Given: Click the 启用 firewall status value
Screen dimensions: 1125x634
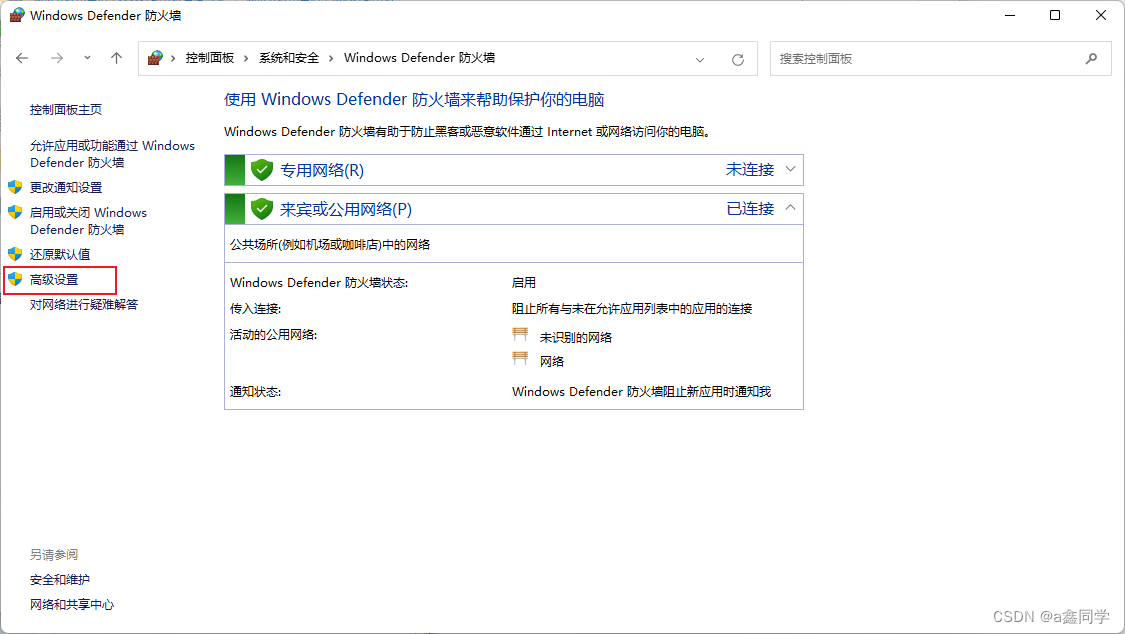Looking at the screenshot, I should [524, 283].
